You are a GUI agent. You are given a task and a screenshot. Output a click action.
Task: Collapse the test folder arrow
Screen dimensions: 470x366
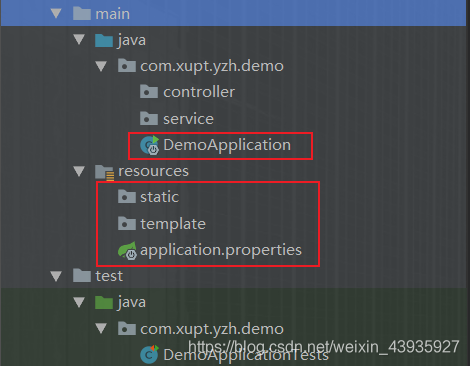[56, 276]
